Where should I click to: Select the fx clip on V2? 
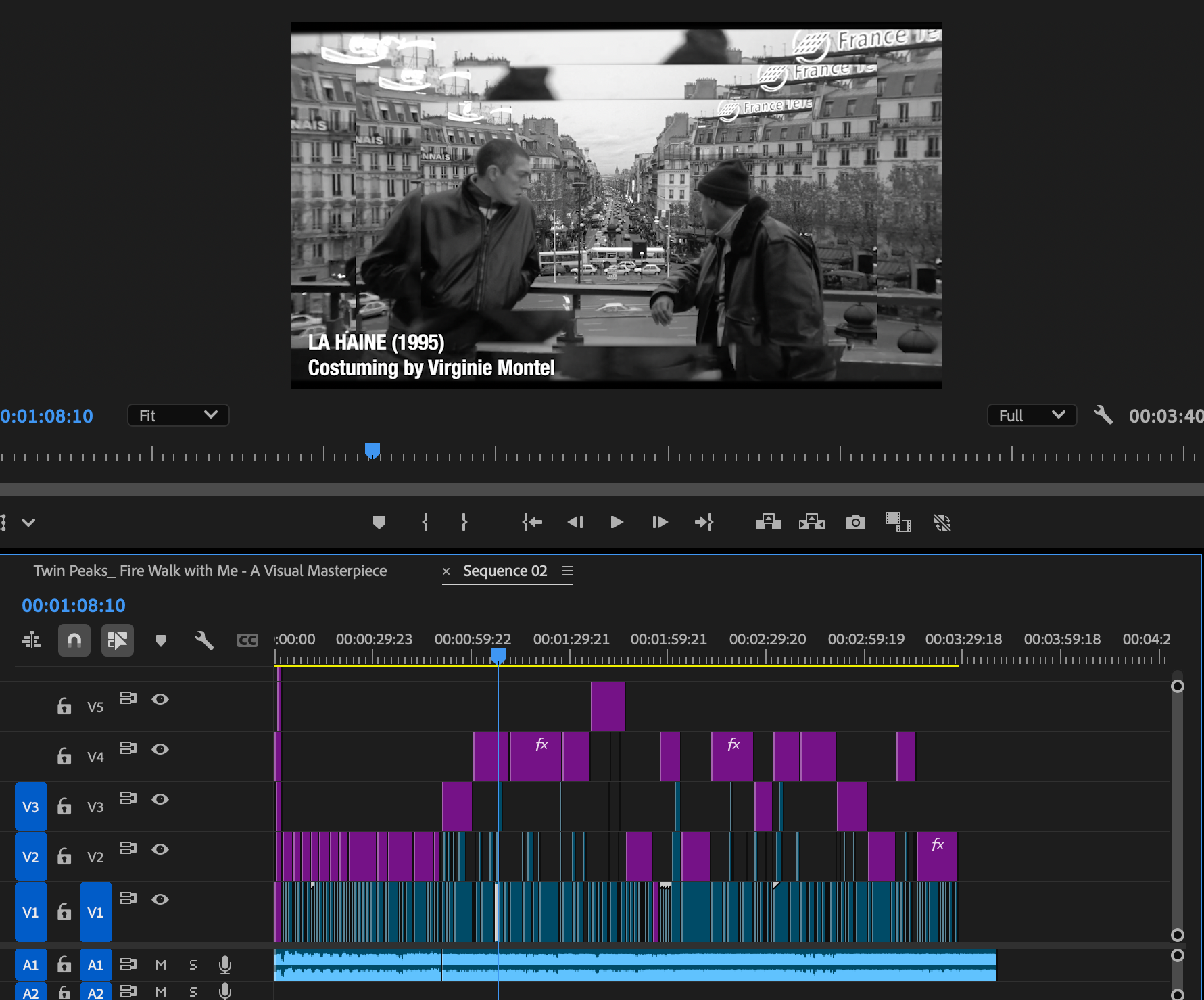[x=937, y=857]
